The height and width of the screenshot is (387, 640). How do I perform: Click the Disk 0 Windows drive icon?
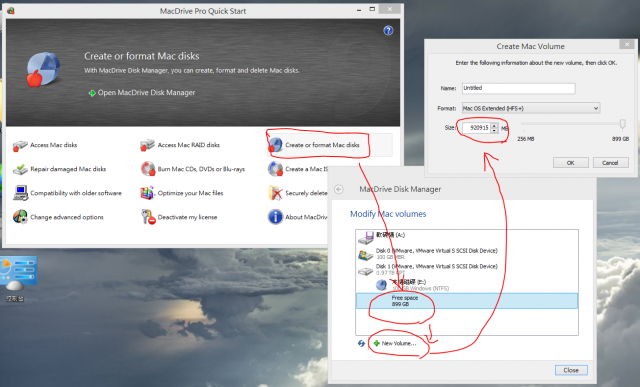(x=365, y=254)
